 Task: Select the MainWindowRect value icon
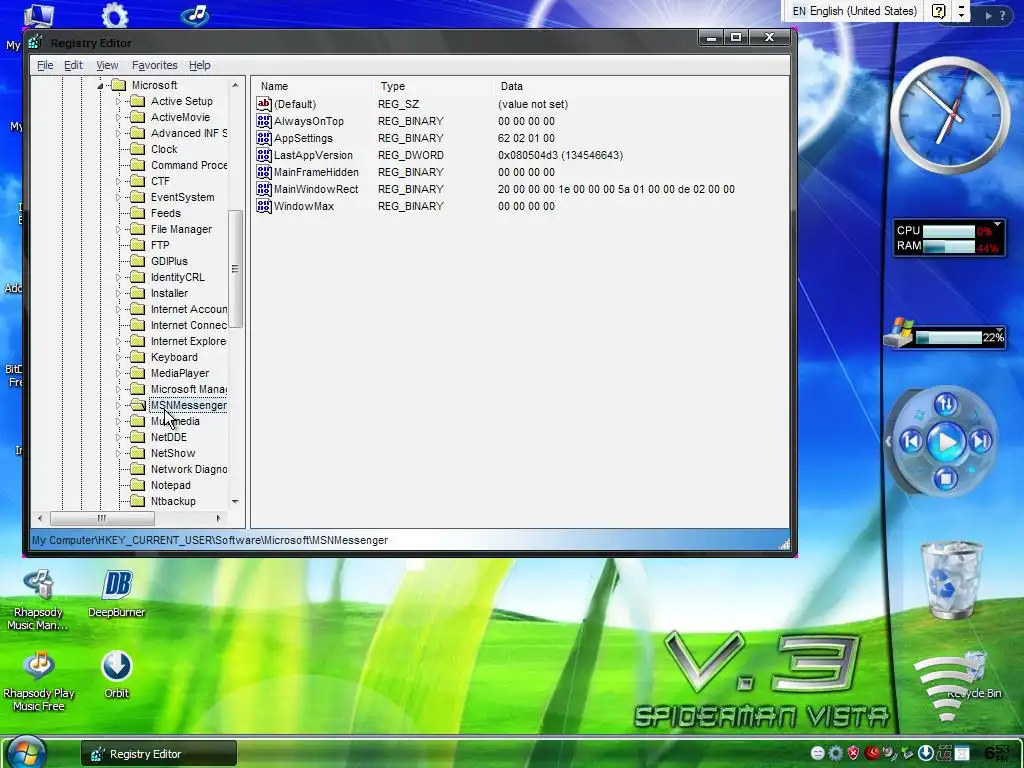coord(264,189)
